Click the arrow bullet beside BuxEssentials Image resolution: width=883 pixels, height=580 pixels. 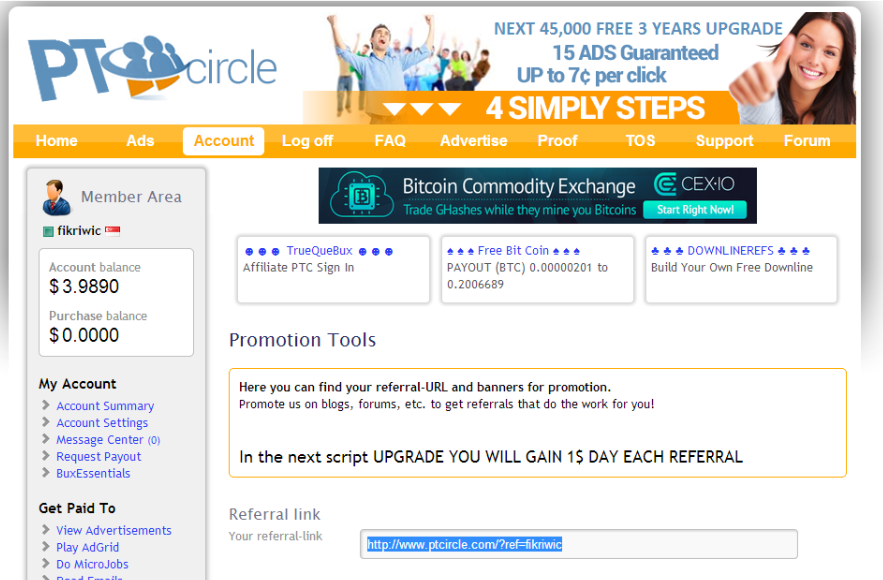46,472
